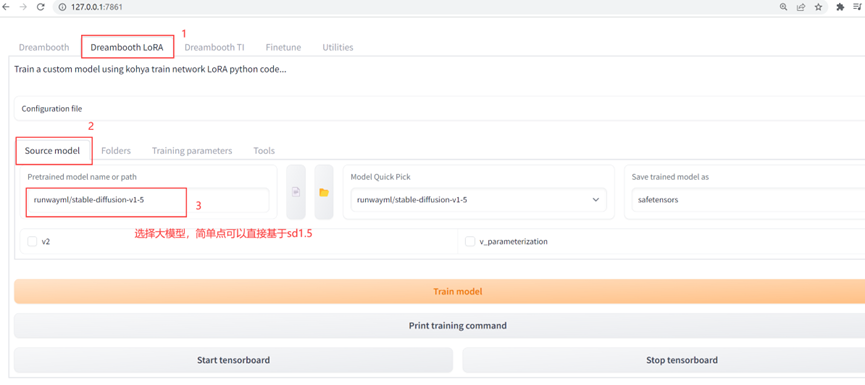Click the document file picker icon
The height and width of the screenshot is (385, 865).
(296, 192)
